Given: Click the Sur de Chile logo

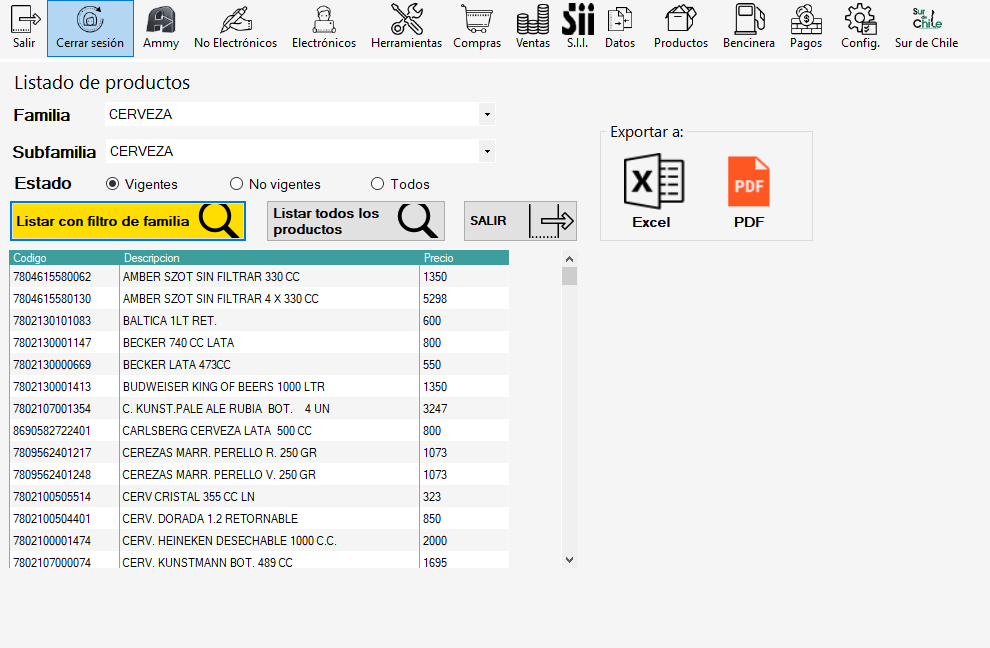Looking at the screenshot, I should (x=926, y=28).
